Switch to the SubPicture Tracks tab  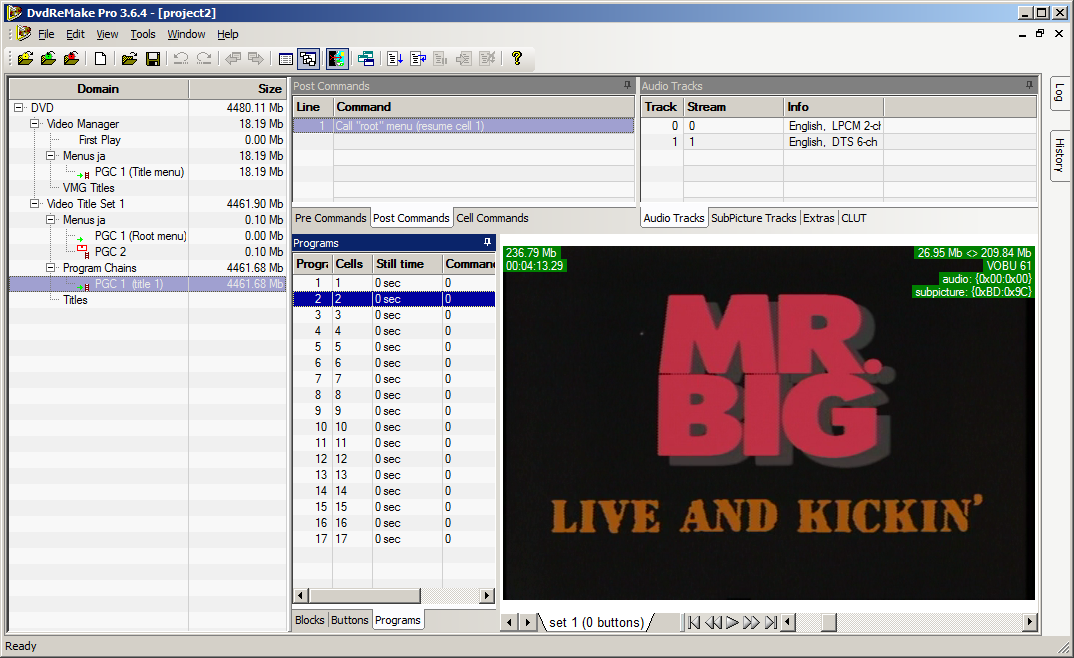coord(753,218)
